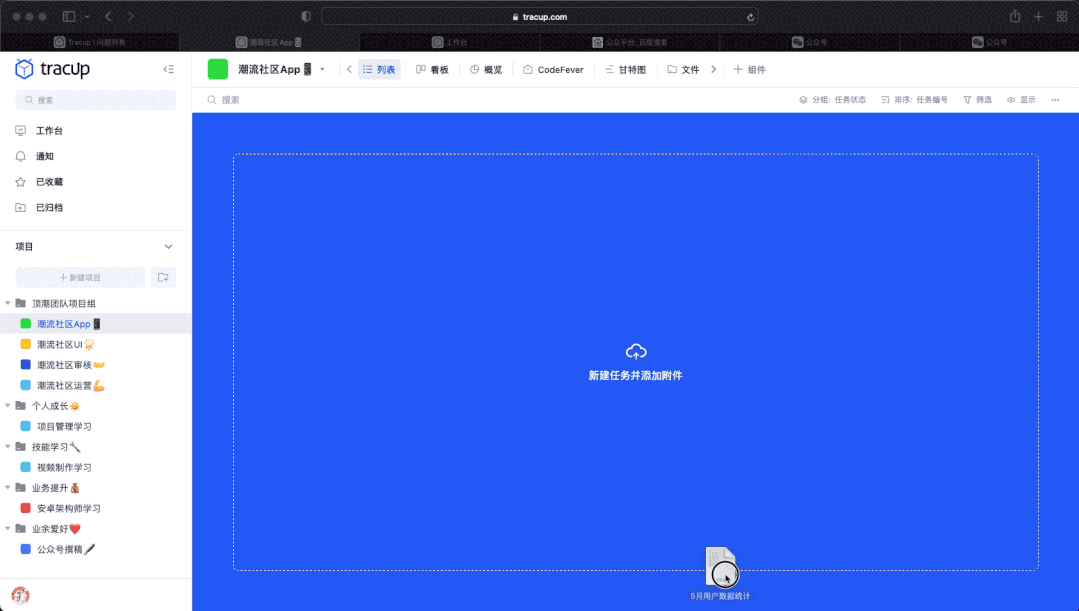Collapse 顶潮团队项目组 folder
This screenshot has height=611, width=1079.
8,303
